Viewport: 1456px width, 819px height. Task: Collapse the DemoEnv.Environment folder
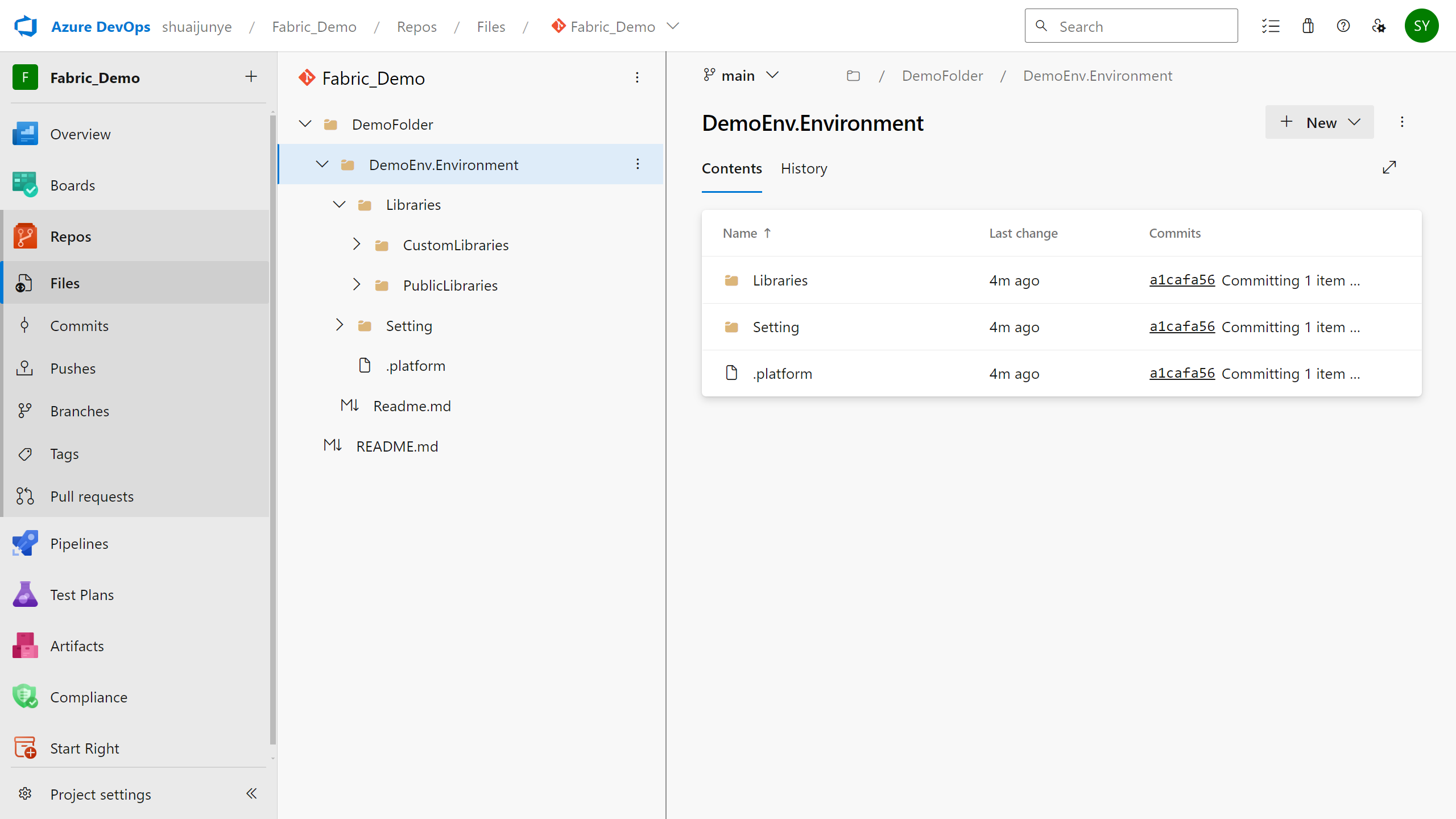(x=322, y=164)
